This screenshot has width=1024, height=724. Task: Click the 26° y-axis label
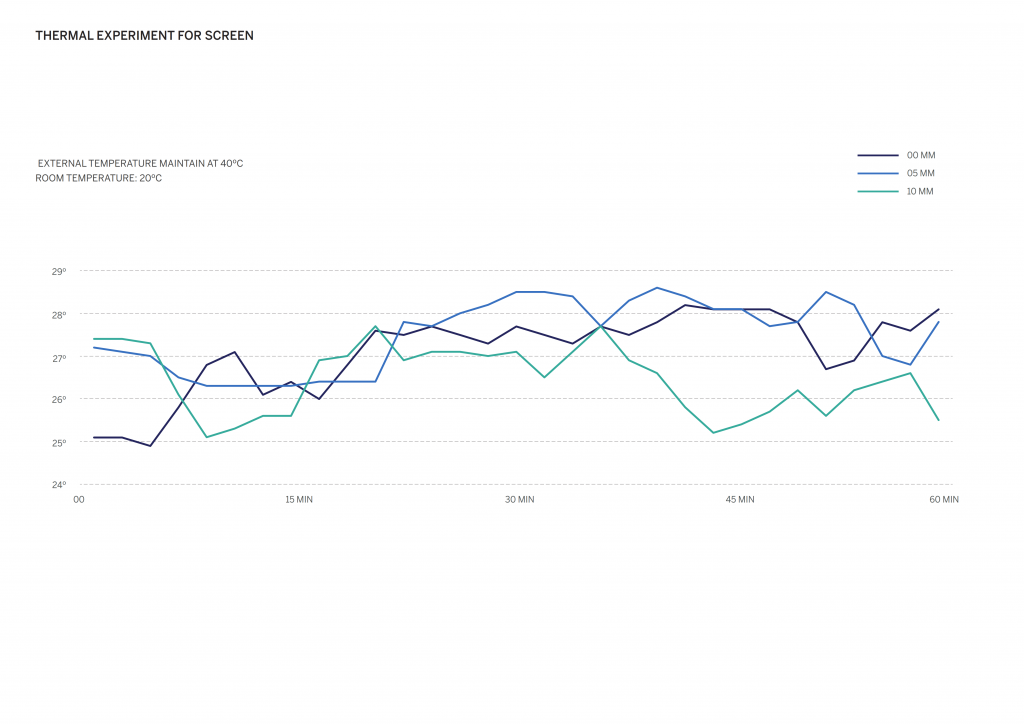60,400
